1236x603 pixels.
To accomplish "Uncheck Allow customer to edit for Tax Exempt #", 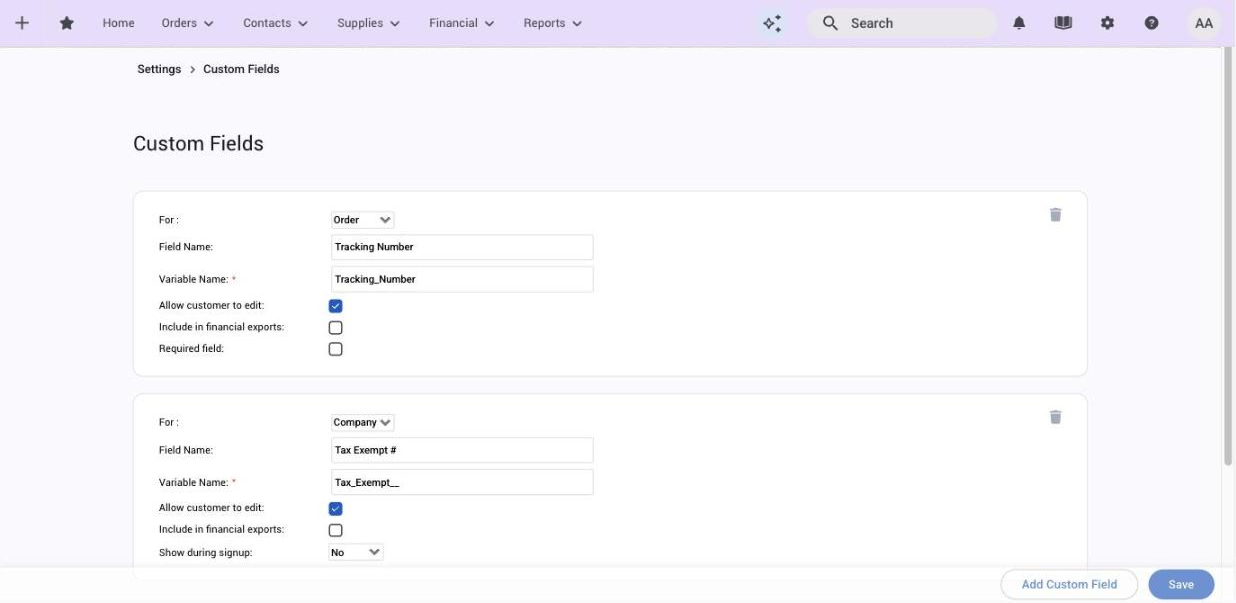I will coord(335,509).
